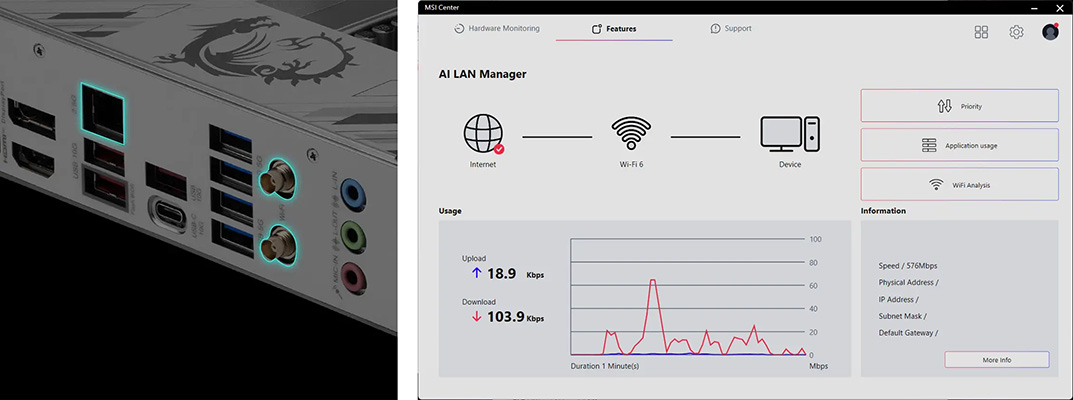Select the Default Gateway entry

pos(908,333)
